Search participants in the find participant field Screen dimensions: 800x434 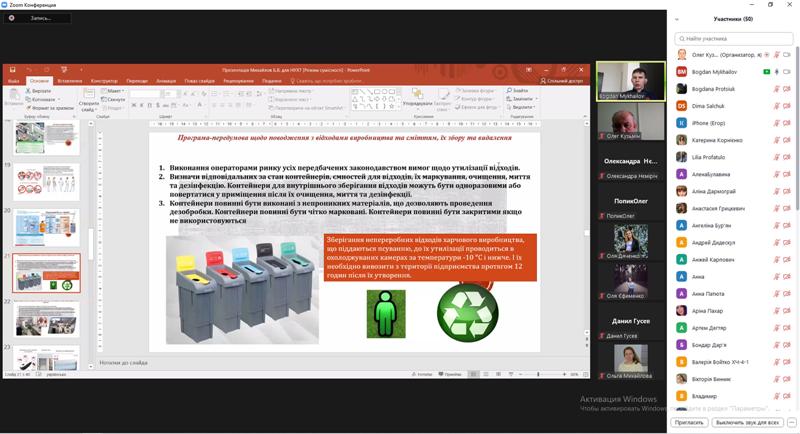[x=734, y=38]
